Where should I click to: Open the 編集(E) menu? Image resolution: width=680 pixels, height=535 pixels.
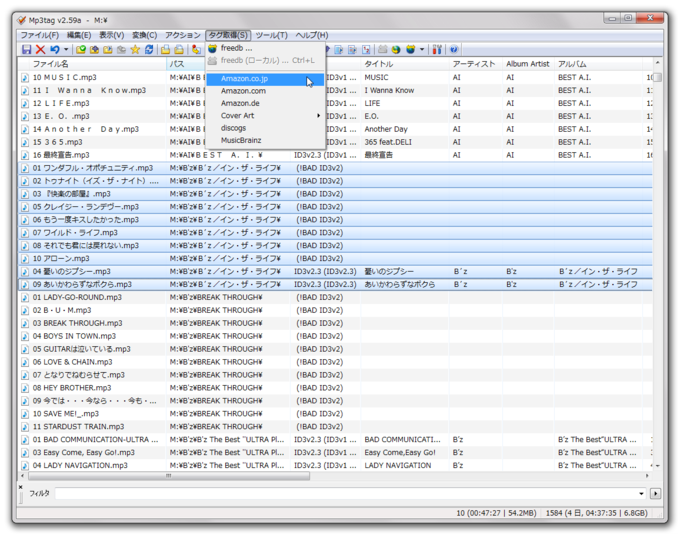click(x=79, y=35)
